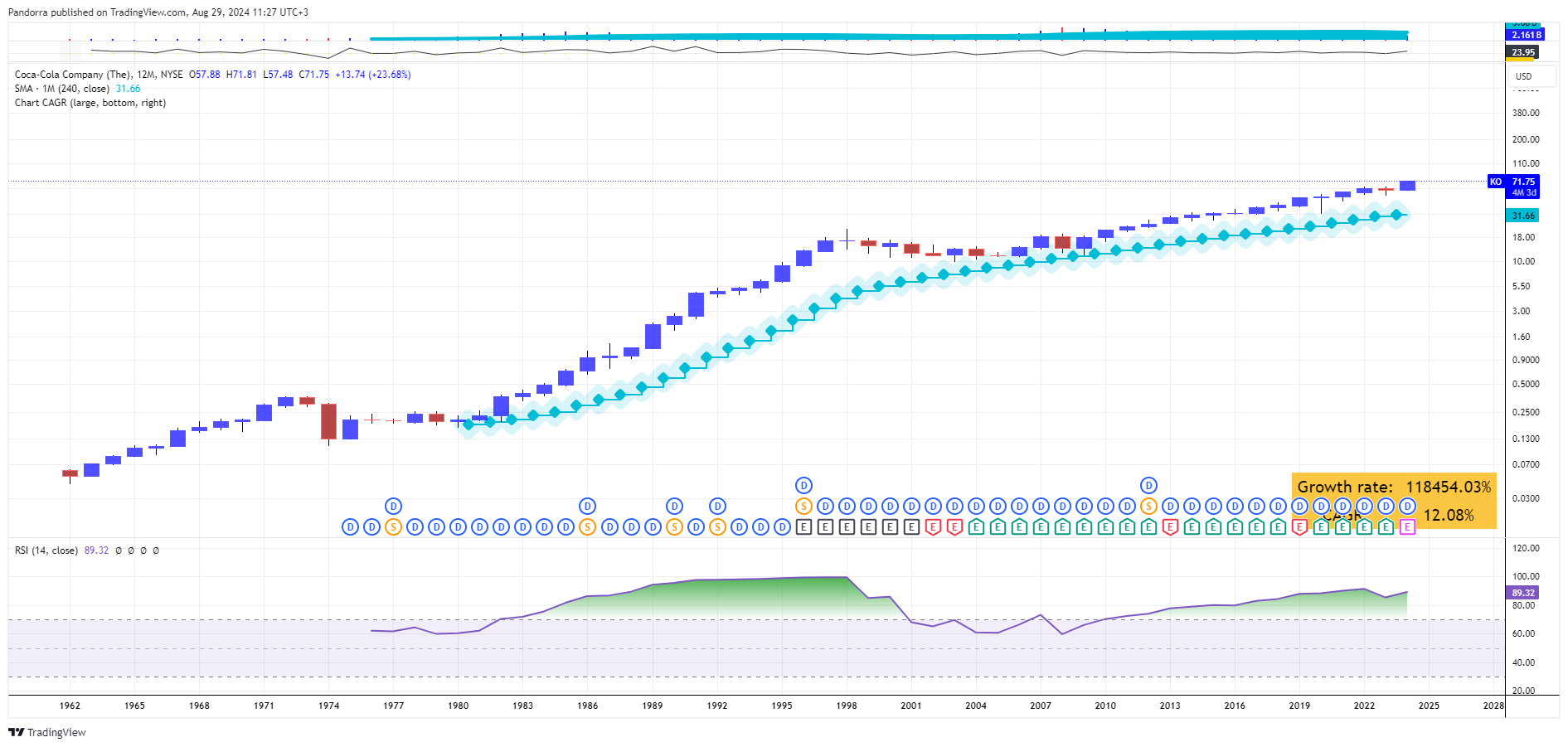Click the large red 1974 candle
1568x747 pixels.
click(x=328, y=421)
